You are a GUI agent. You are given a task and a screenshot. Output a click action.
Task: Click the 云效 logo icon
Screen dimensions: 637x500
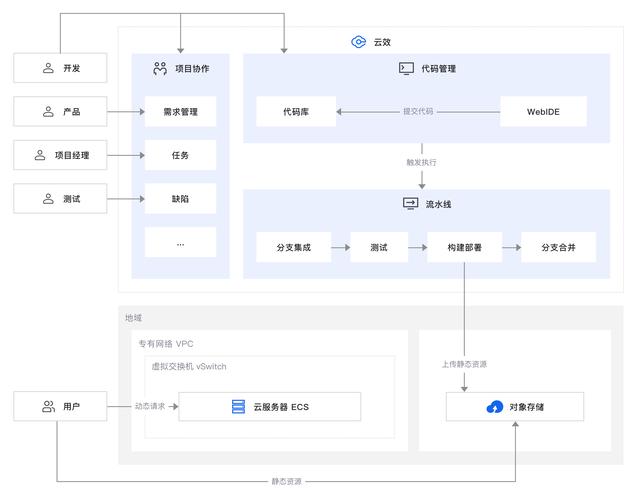click(x=359, y=42)
